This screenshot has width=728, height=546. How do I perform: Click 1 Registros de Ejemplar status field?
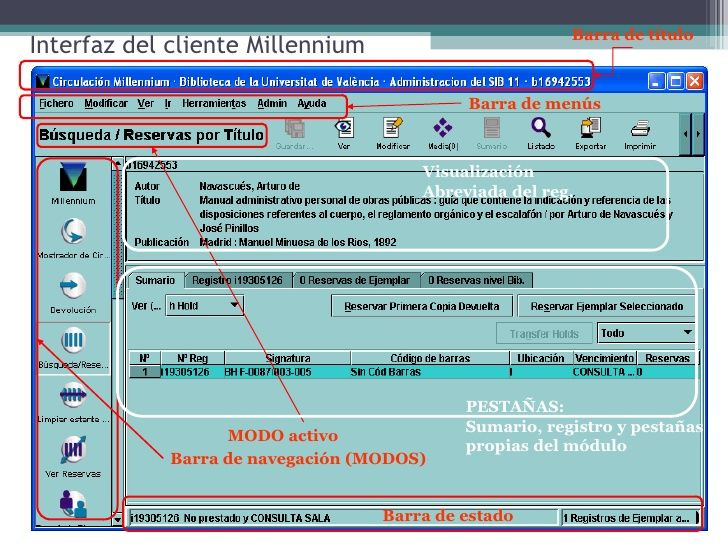(x=630, y=518)
